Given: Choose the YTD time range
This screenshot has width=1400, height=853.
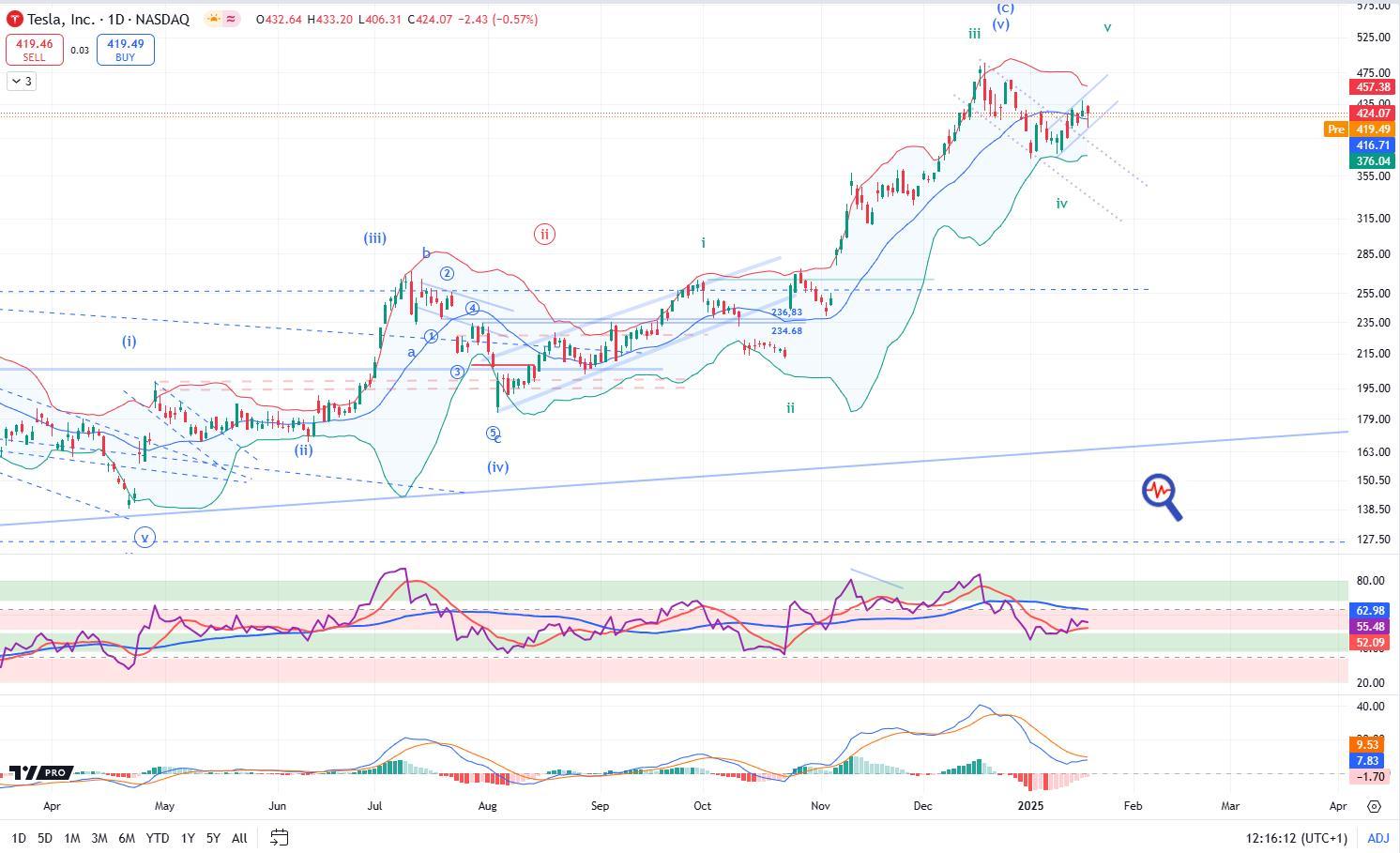Looking at the screenshot, I should (158, 838).
